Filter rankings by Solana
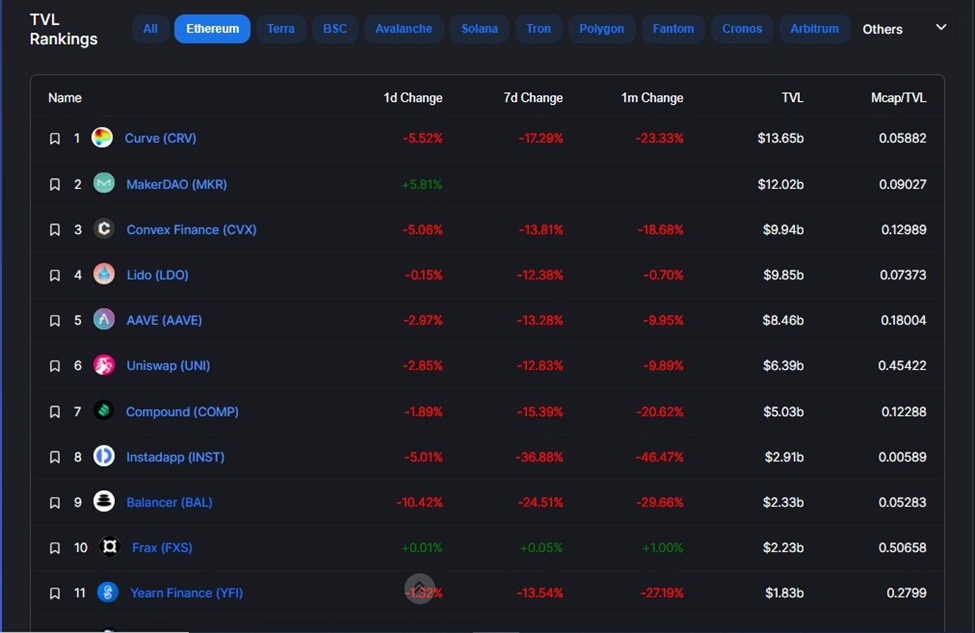This screenshot has width=975, height=633. [479, 29]
